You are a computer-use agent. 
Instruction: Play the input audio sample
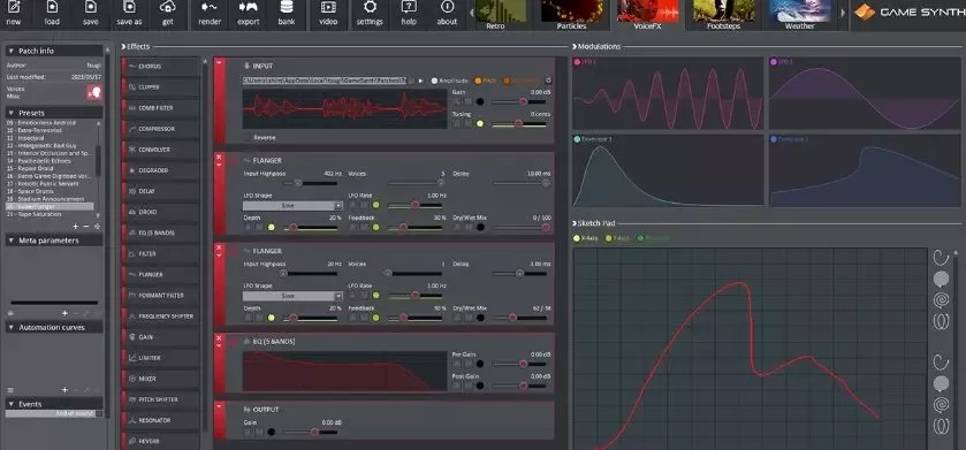click(x=420, y=80)
